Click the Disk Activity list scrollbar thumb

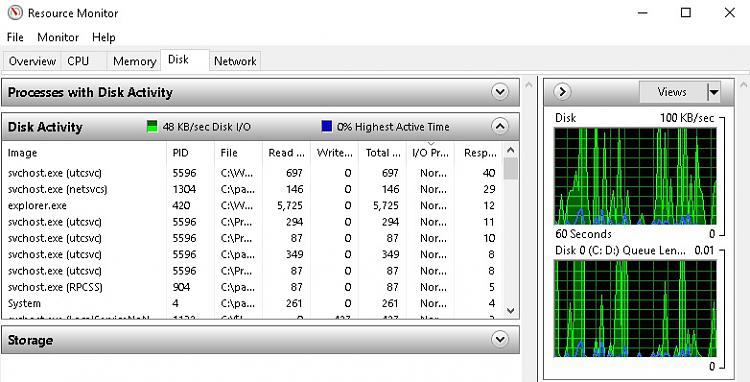pos(510,168)
